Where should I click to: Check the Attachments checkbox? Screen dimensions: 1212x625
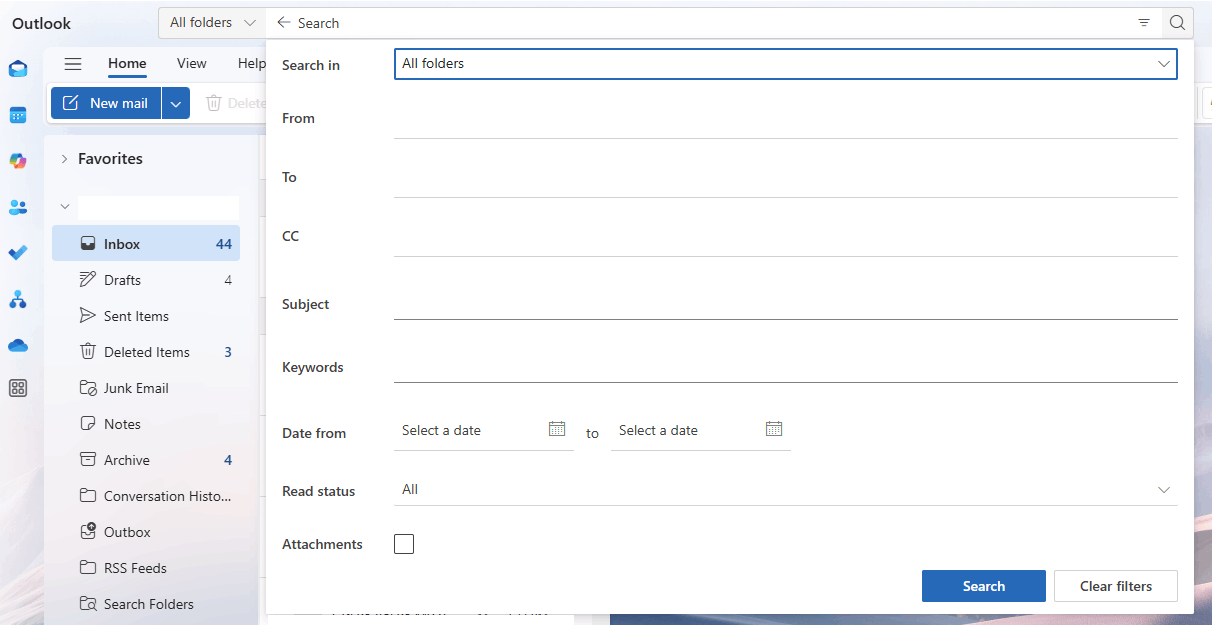point(404,543)
